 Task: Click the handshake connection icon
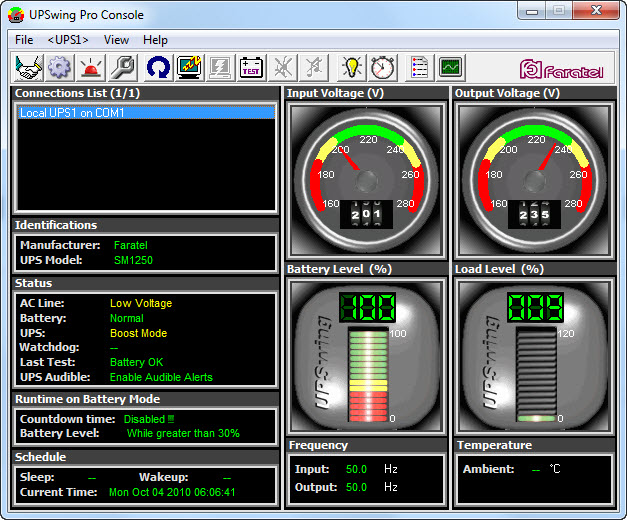tap(29, 67)
